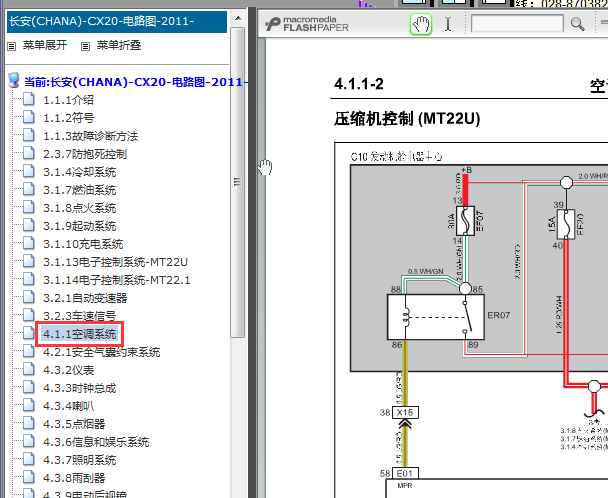608x498 pixels.
Task: Open 4.3.3时钟总成 page
Action: 79,388
